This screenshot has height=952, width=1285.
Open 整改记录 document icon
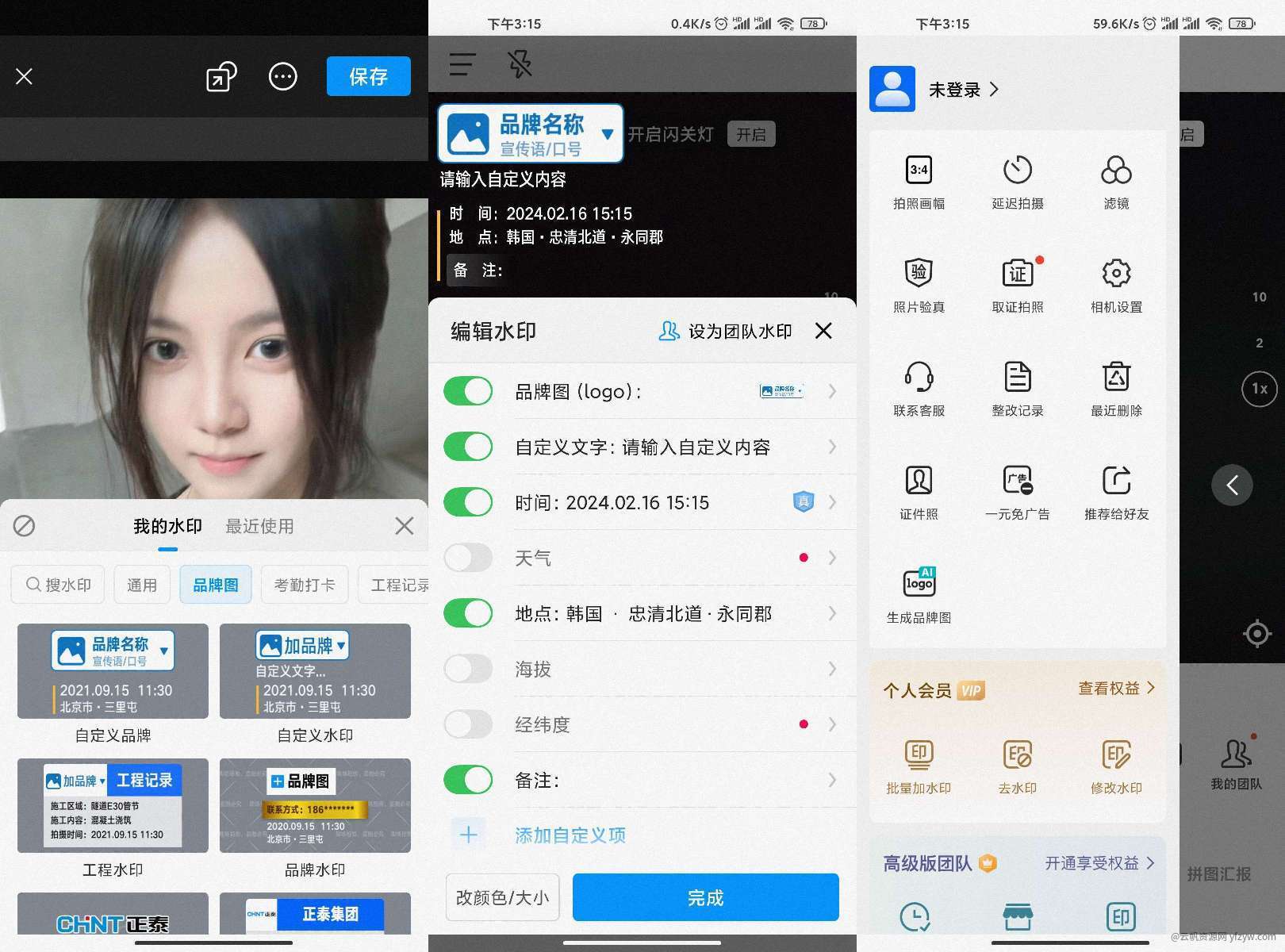[x=1018, y=377]
